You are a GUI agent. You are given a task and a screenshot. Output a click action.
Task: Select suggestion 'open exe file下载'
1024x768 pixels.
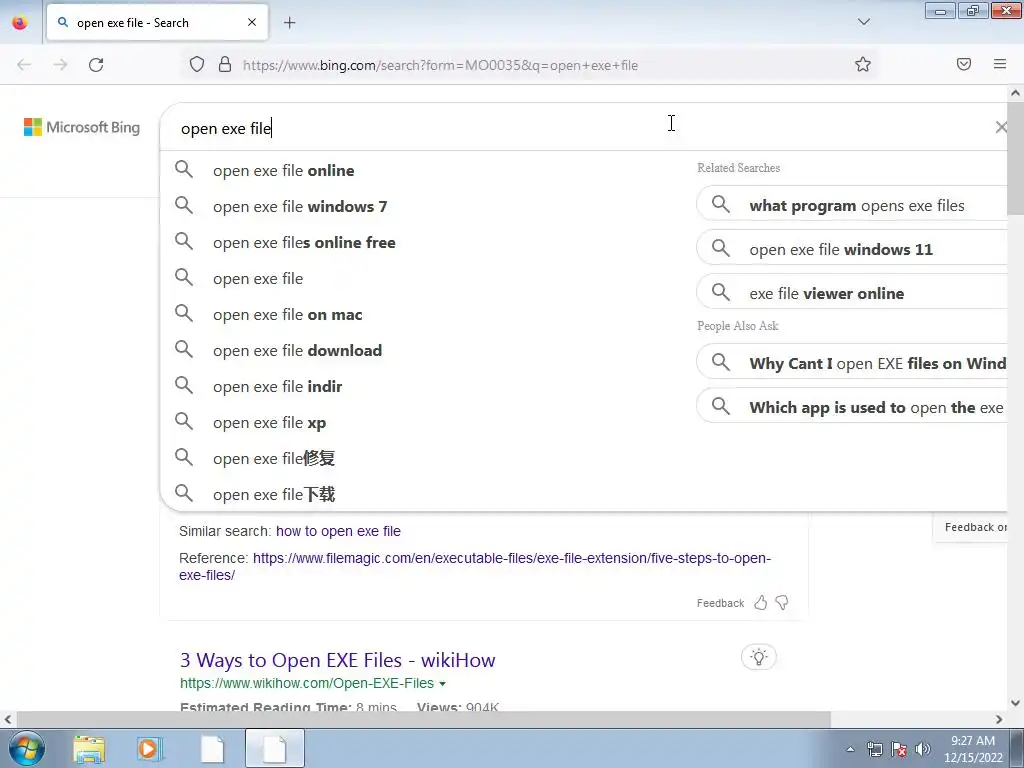point(422,494)
